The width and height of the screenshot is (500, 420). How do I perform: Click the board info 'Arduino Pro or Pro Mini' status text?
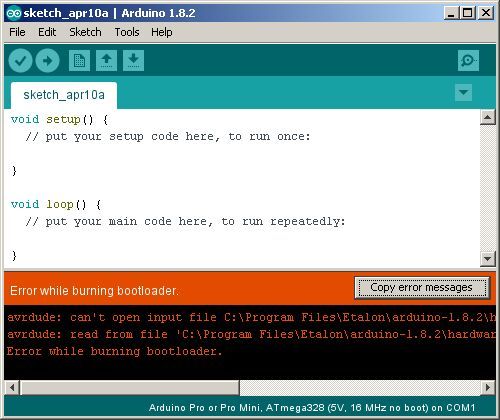pos(312,408)
